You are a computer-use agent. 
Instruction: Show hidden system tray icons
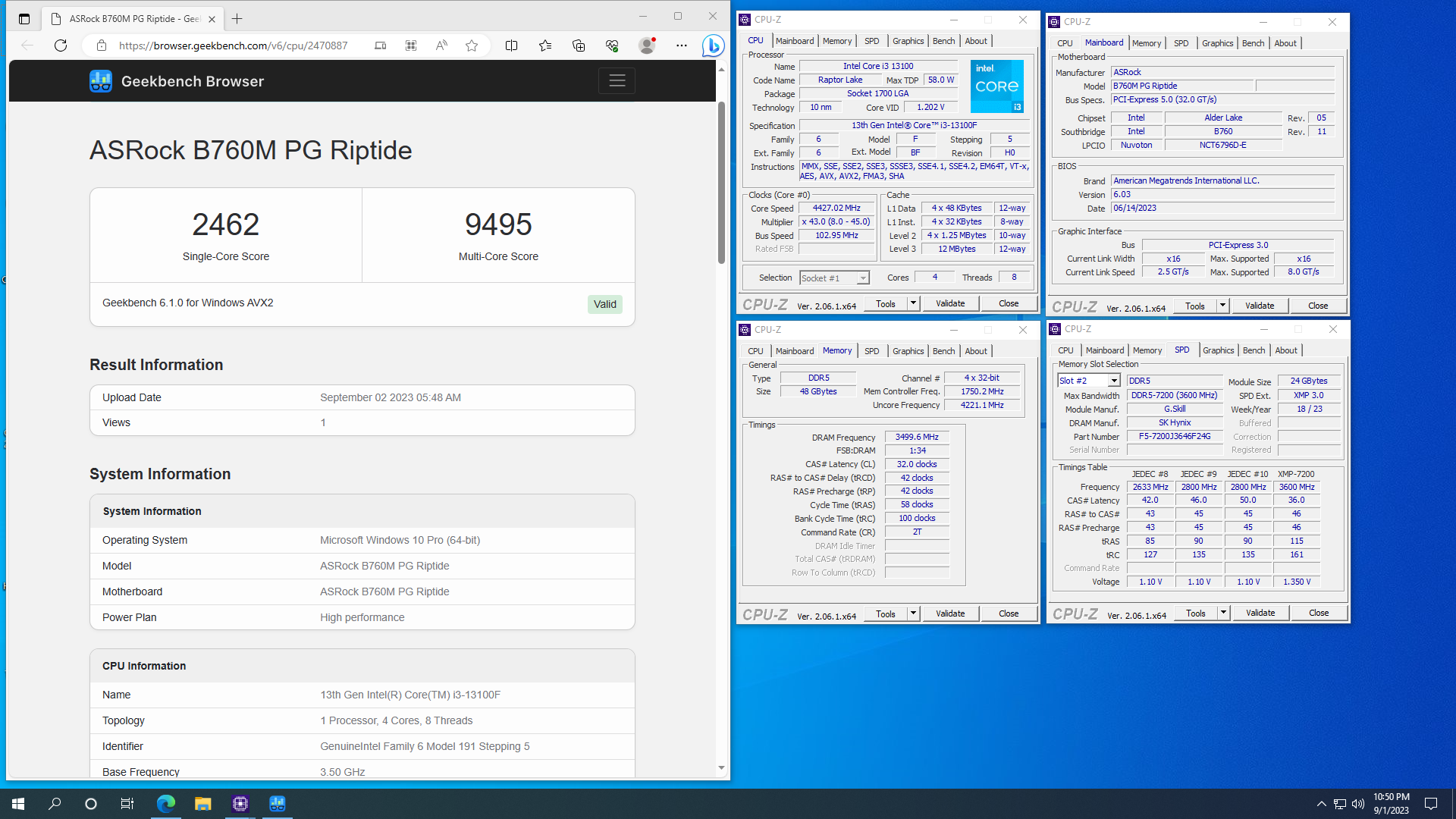coord(1322,804)
